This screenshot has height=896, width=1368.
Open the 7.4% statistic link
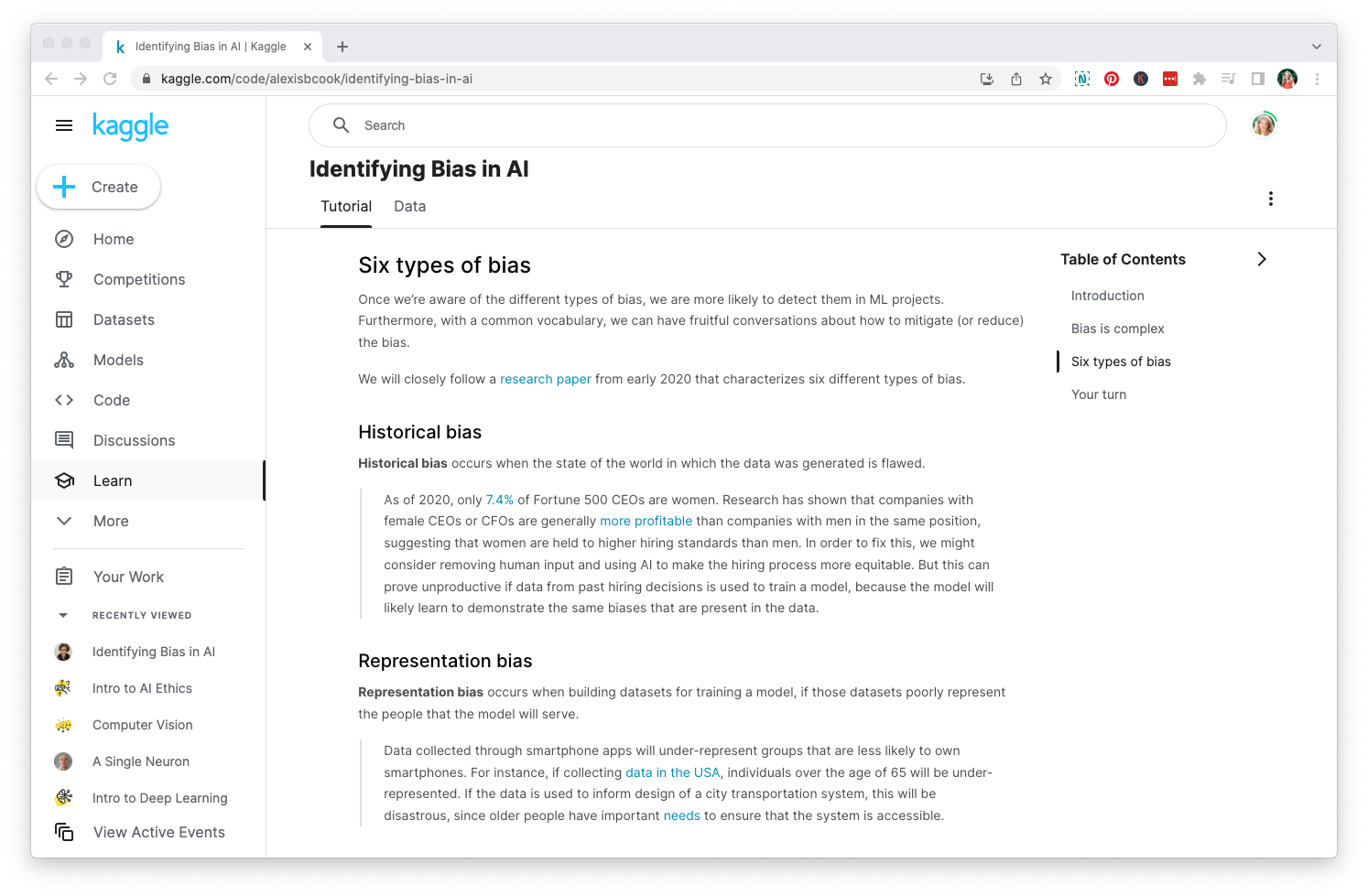point(500,500)
